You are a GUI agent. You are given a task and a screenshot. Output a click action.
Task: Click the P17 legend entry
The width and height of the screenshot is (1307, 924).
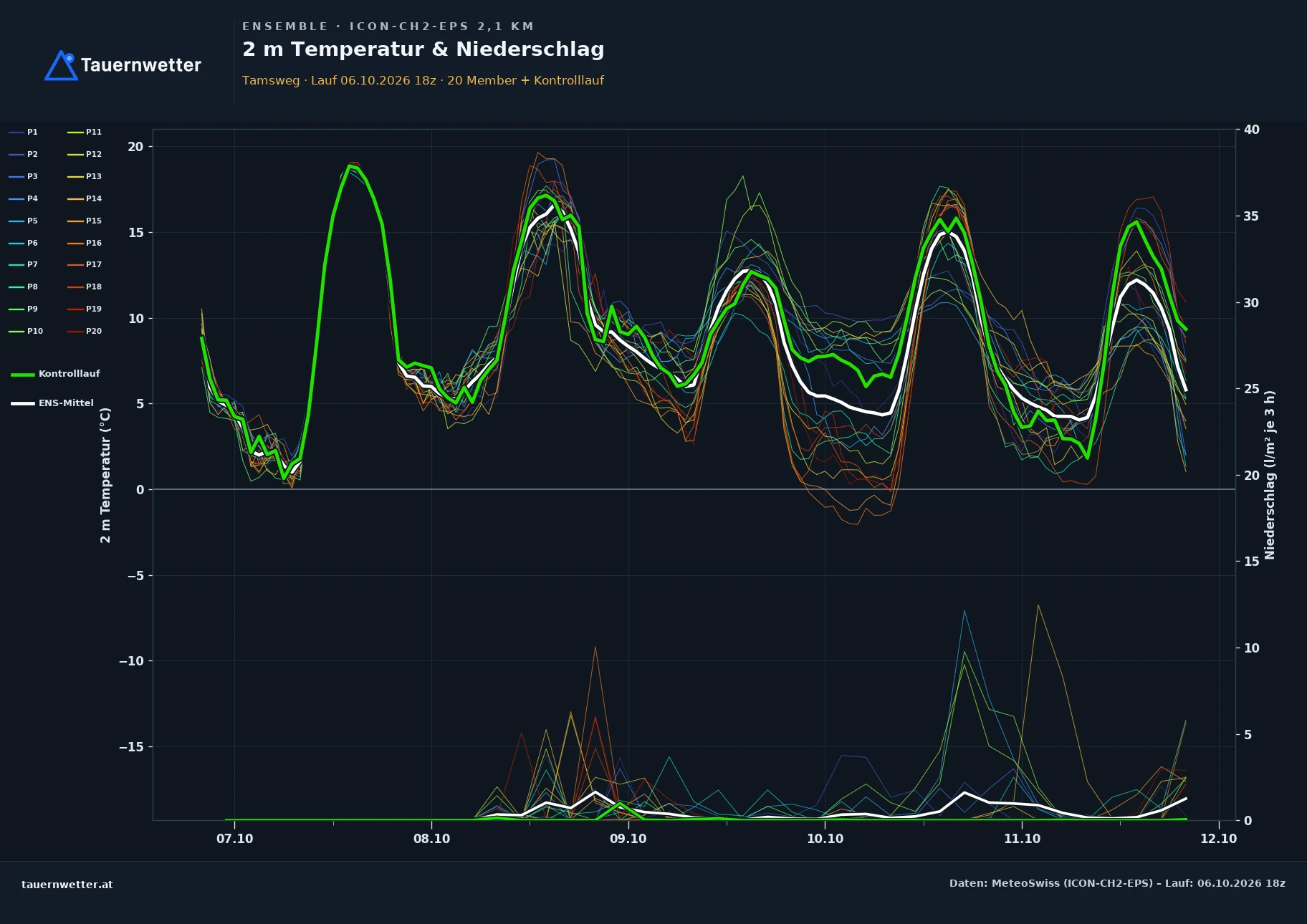[85, 264]
